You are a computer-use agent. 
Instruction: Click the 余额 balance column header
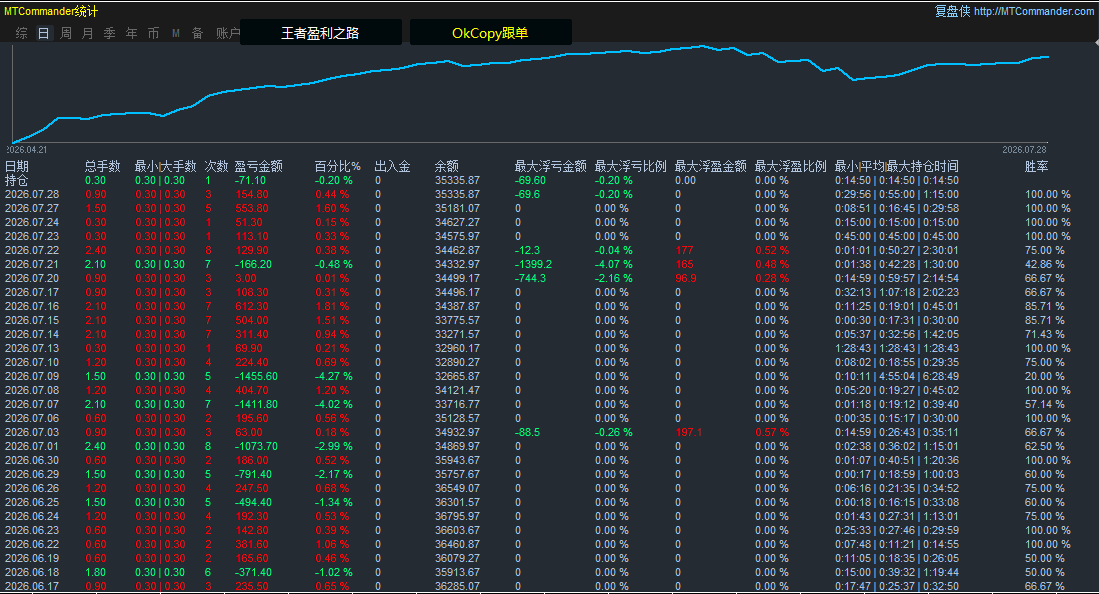tap(446, 166)
